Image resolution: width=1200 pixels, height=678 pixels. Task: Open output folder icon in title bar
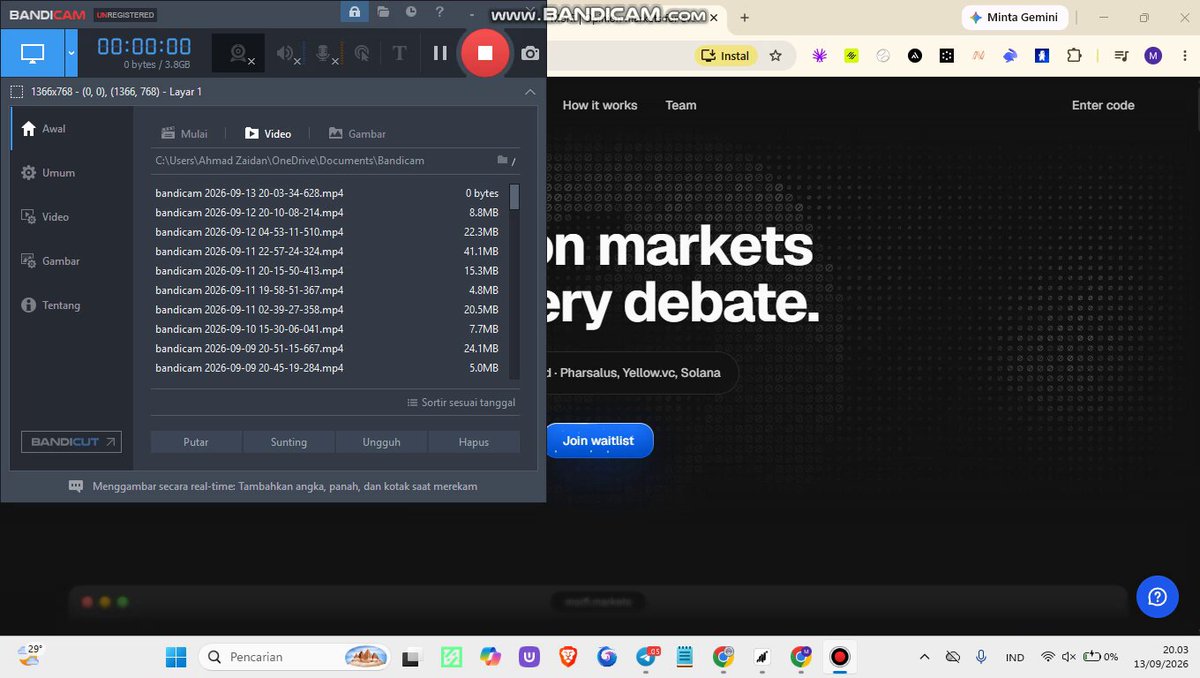coord(383,12)
